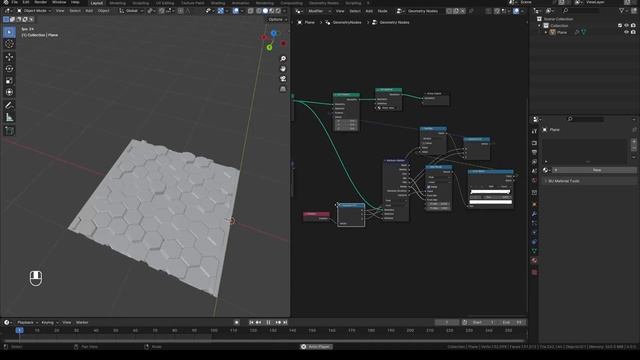Toggle Collection visibility eye in outliner
Viewport: 640px width, 360px height.
[x=627, y=25]
